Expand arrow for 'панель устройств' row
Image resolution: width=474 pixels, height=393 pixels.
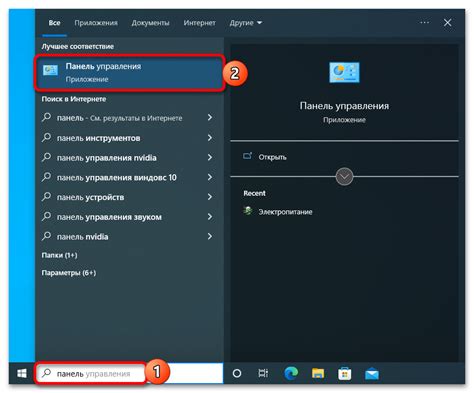[x=210, y=197]
